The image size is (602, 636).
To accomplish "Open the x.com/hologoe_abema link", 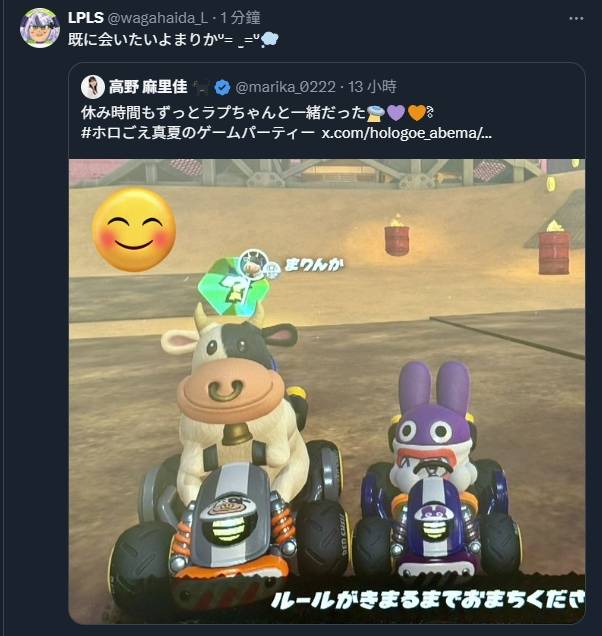I will tap(406, 133).
